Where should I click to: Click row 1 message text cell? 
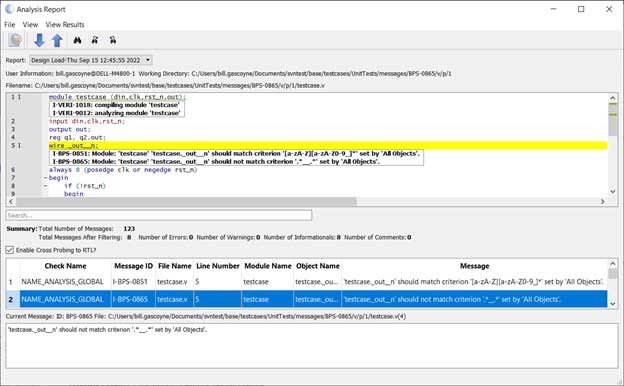(474, 282)
